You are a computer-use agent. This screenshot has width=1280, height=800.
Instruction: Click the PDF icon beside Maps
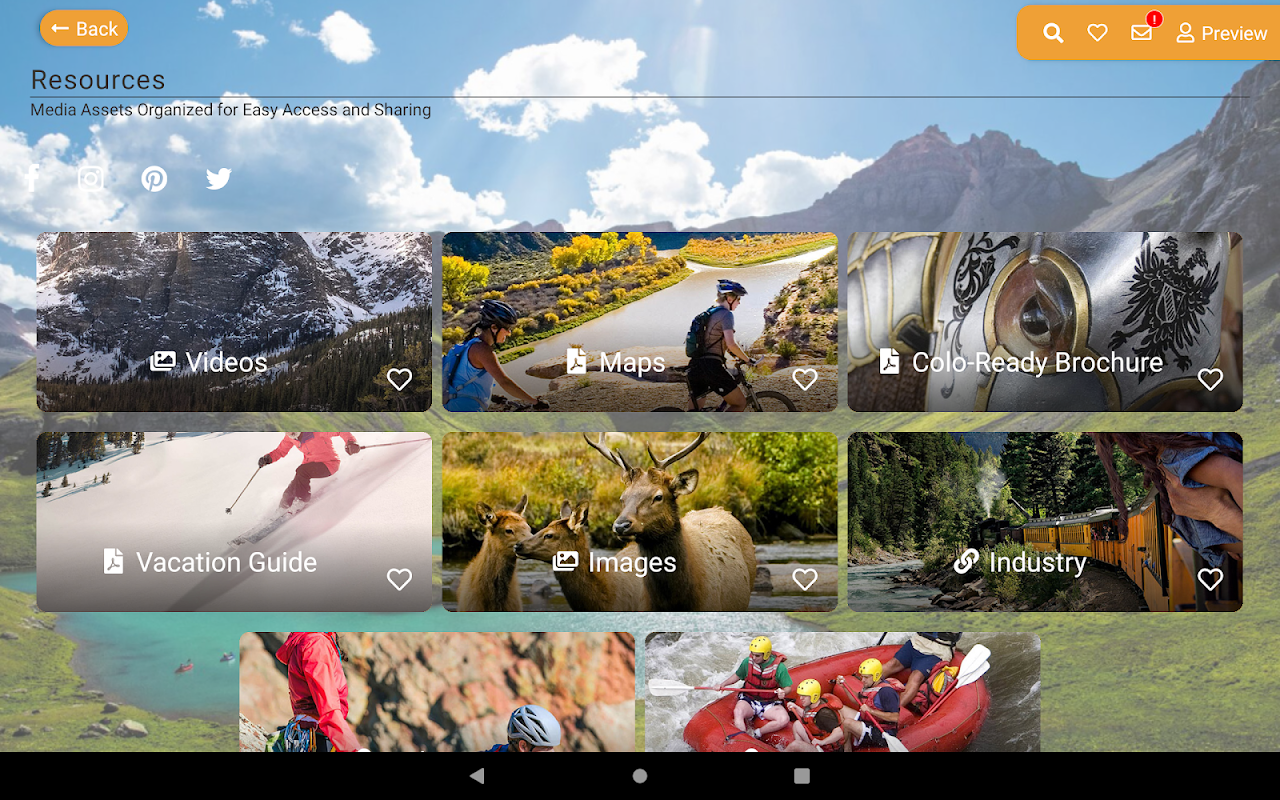coord(576,361)
